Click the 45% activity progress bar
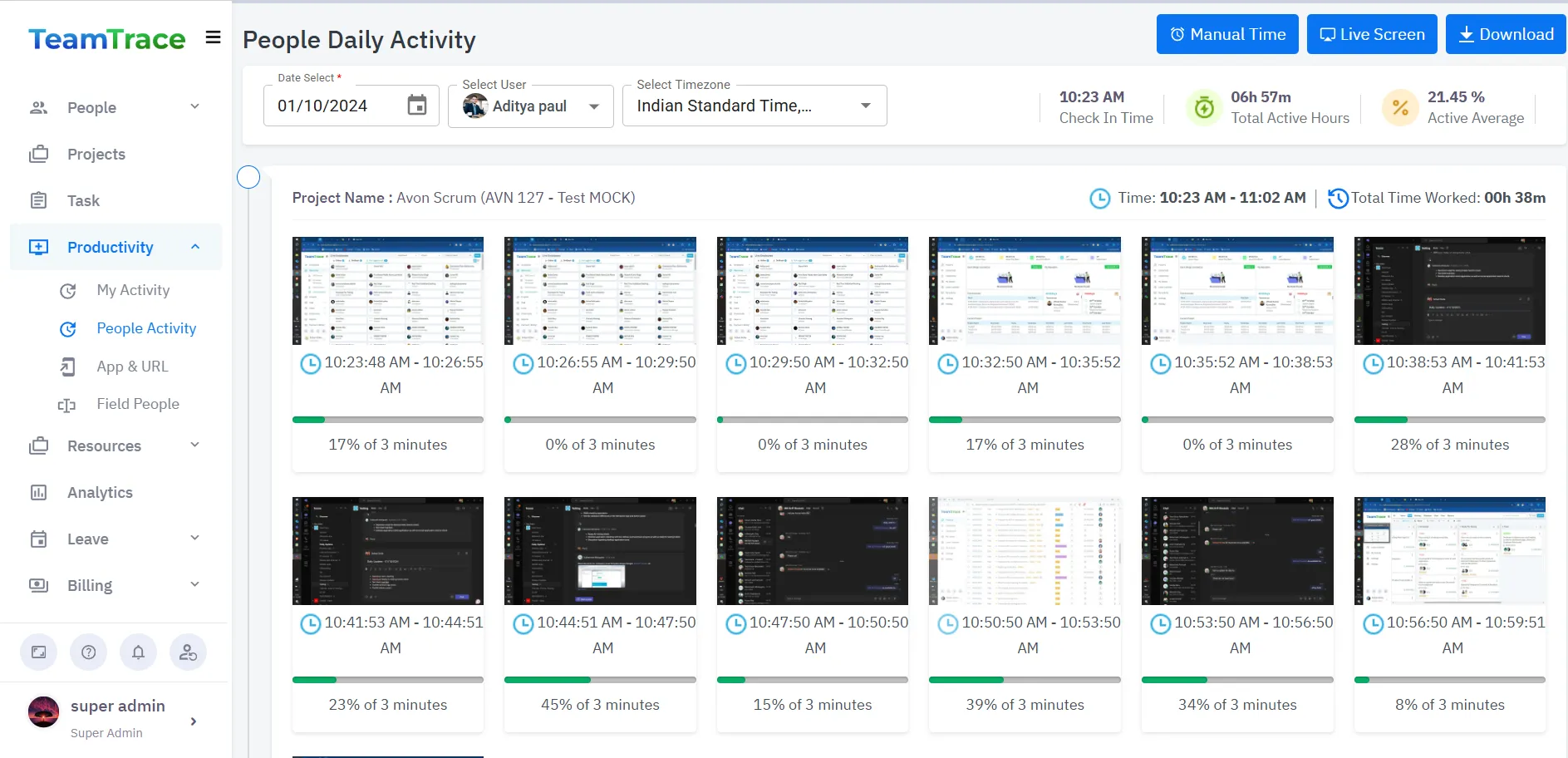This screenshot has width=1568, height=758. [600, 680]
